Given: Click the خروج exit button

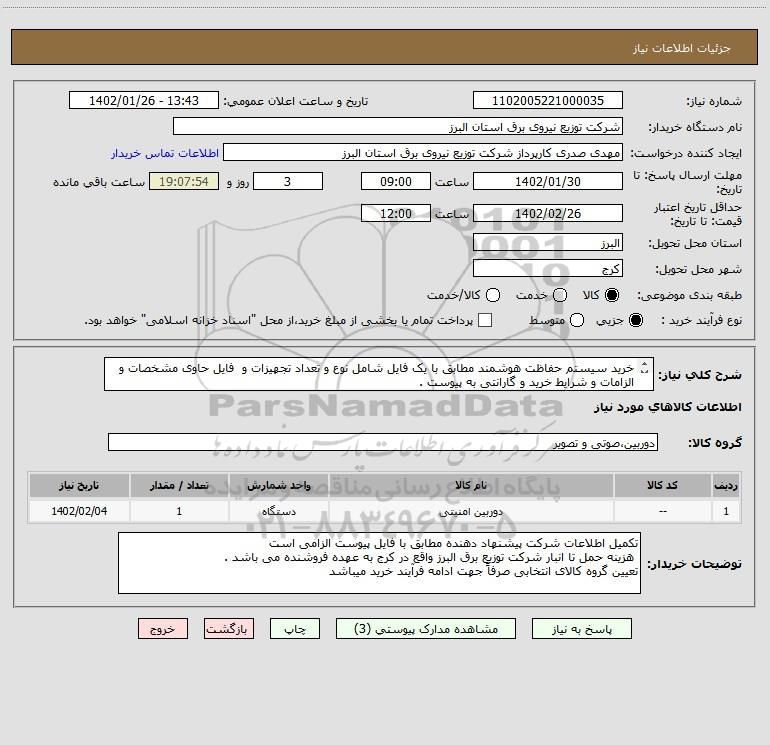Looking at the screenshot, I should [163, 629].
